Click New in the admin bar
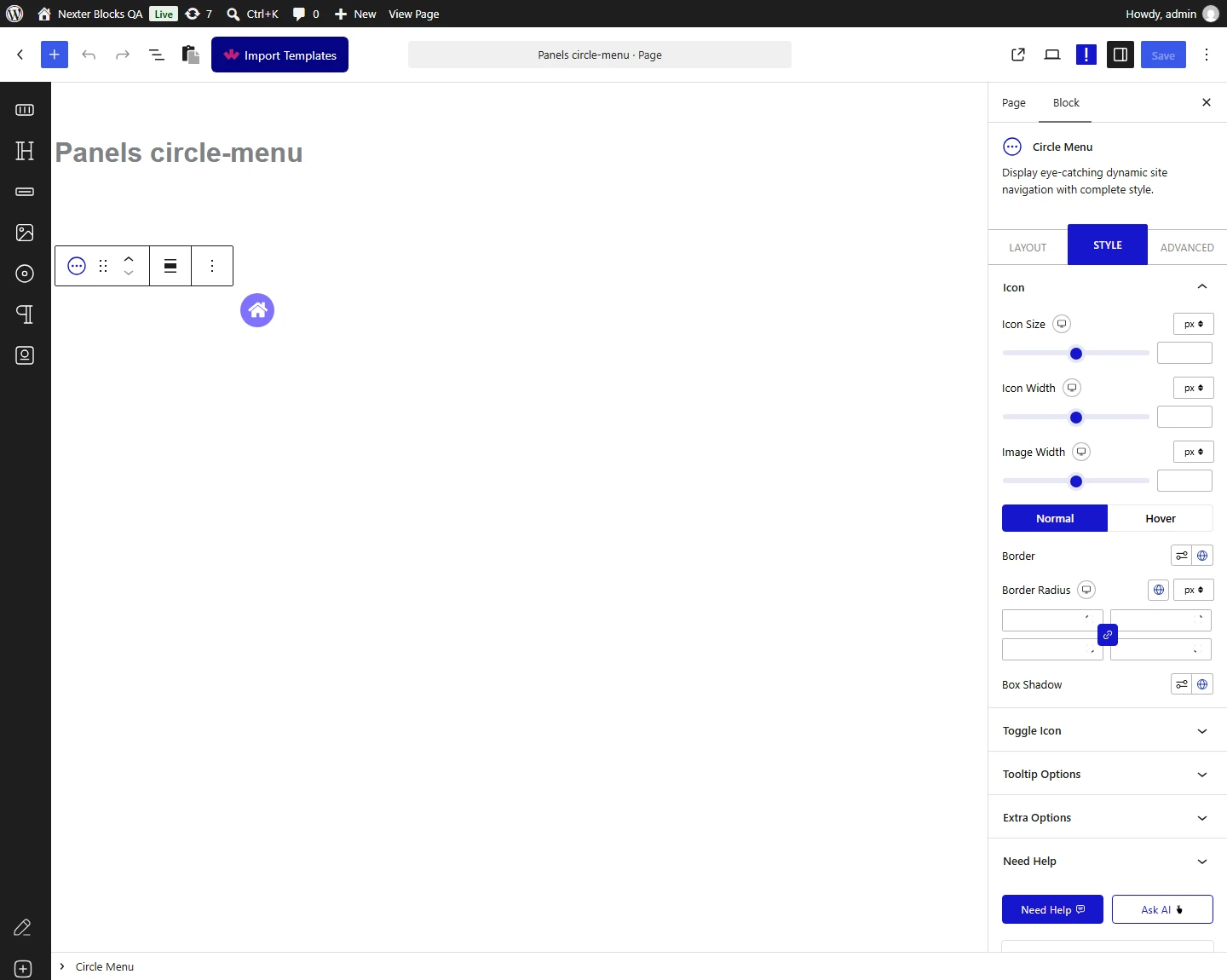 tap(355, 14)
